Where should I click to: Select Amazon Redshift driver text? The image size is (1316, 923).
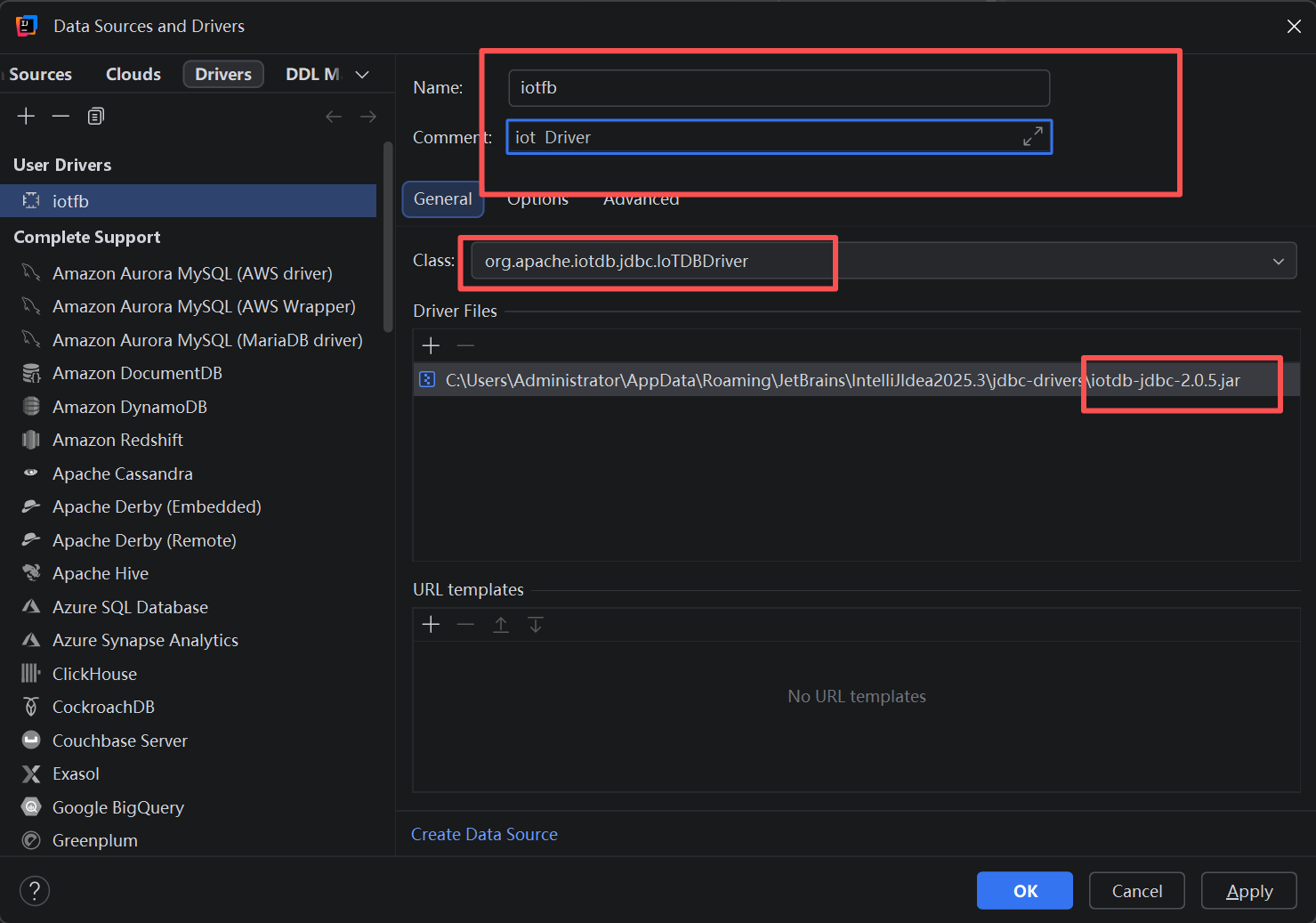pos(117,440)
